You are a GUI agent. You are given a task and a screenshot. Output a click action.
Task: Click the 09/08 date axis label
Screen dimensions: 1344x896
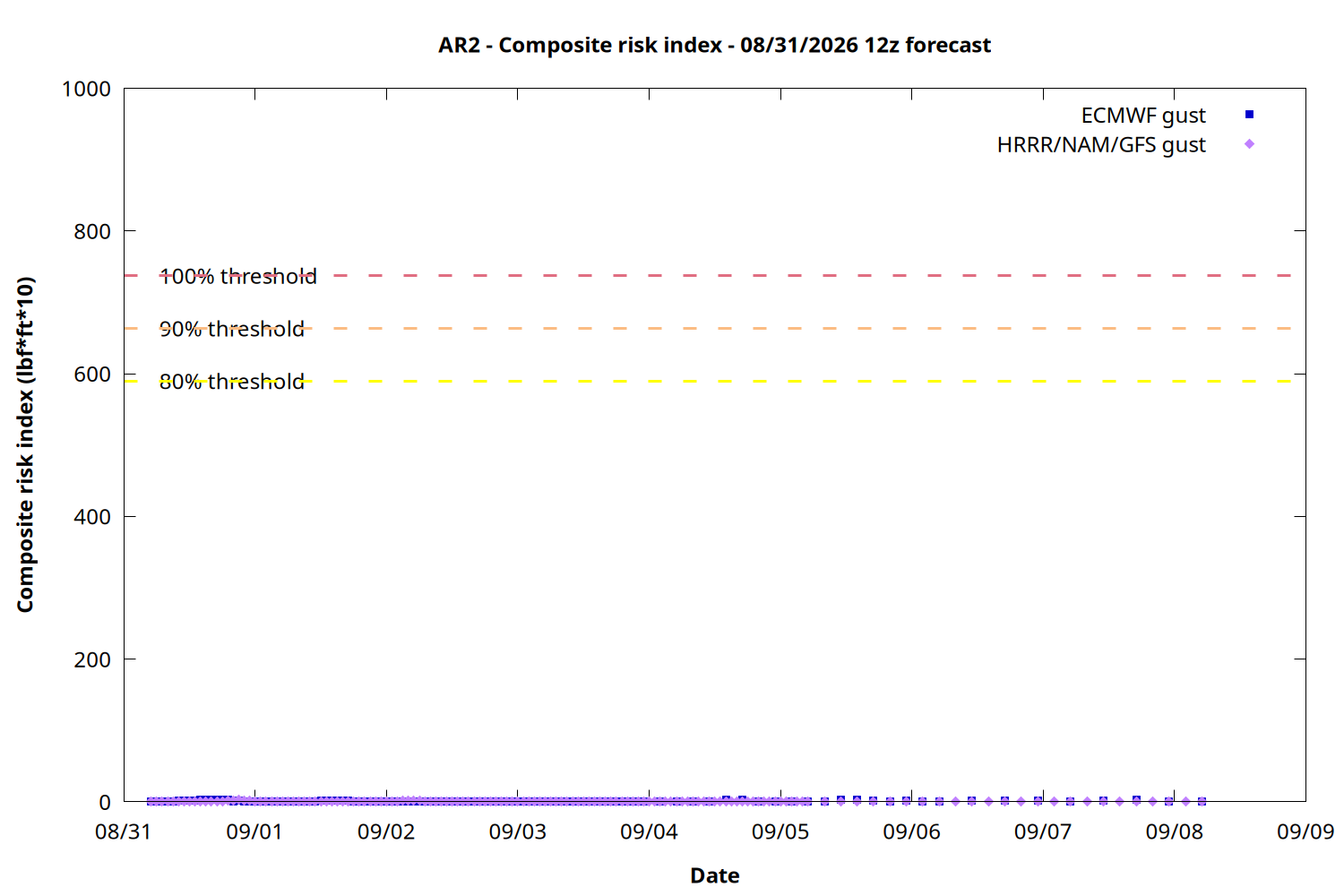click(x=1175, y=831)
